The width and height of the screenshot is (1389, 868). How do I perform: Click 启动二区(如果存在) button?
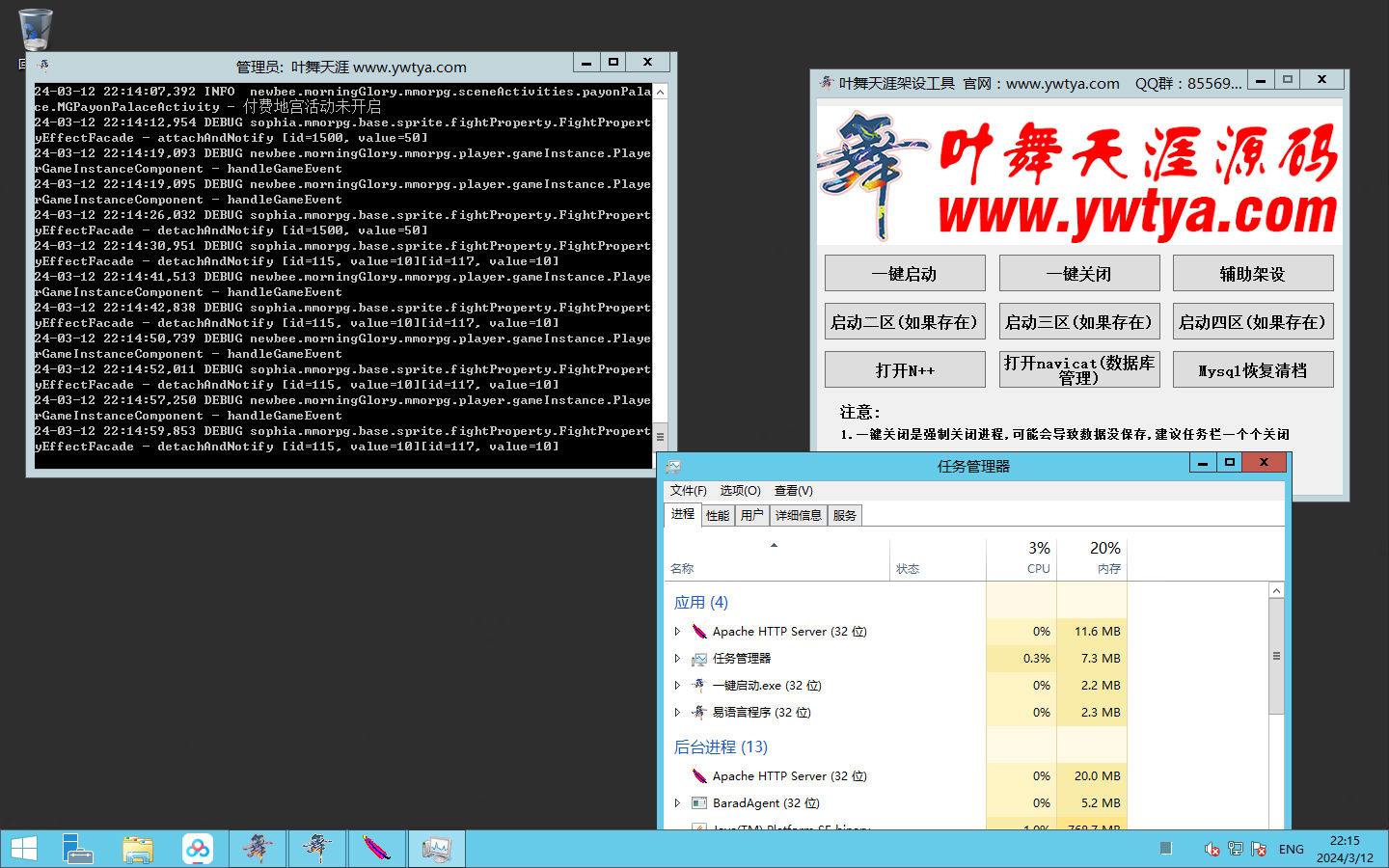[x=905, y=321]
